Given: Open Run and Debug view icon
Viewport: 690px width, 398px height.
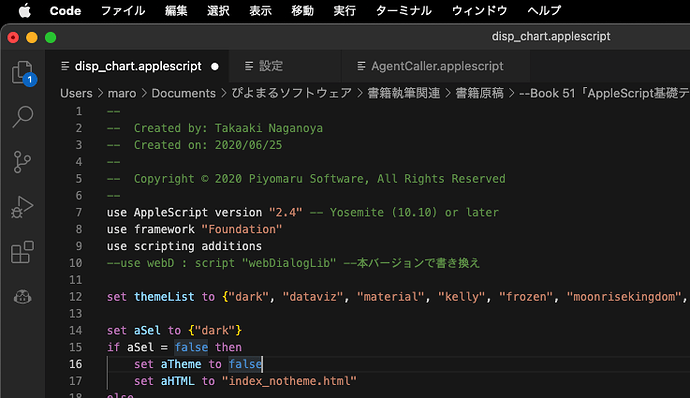Looking at the screenshot, I should pos(22,207).
